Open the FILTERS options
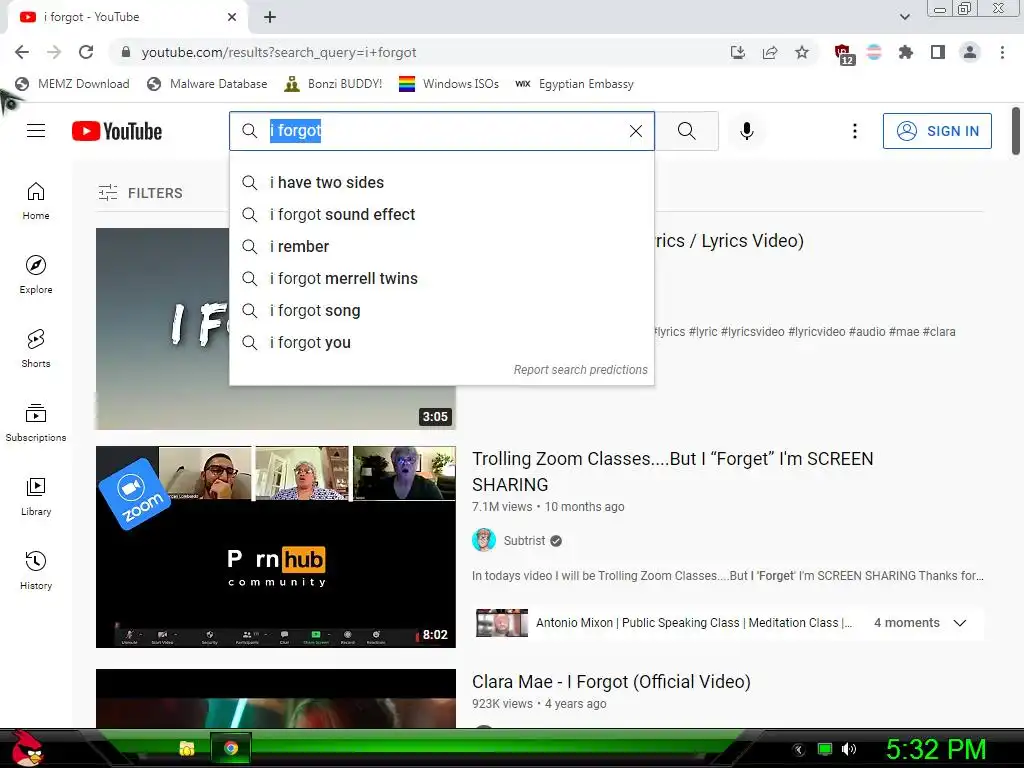1024x768 pixels. (140, 193)
